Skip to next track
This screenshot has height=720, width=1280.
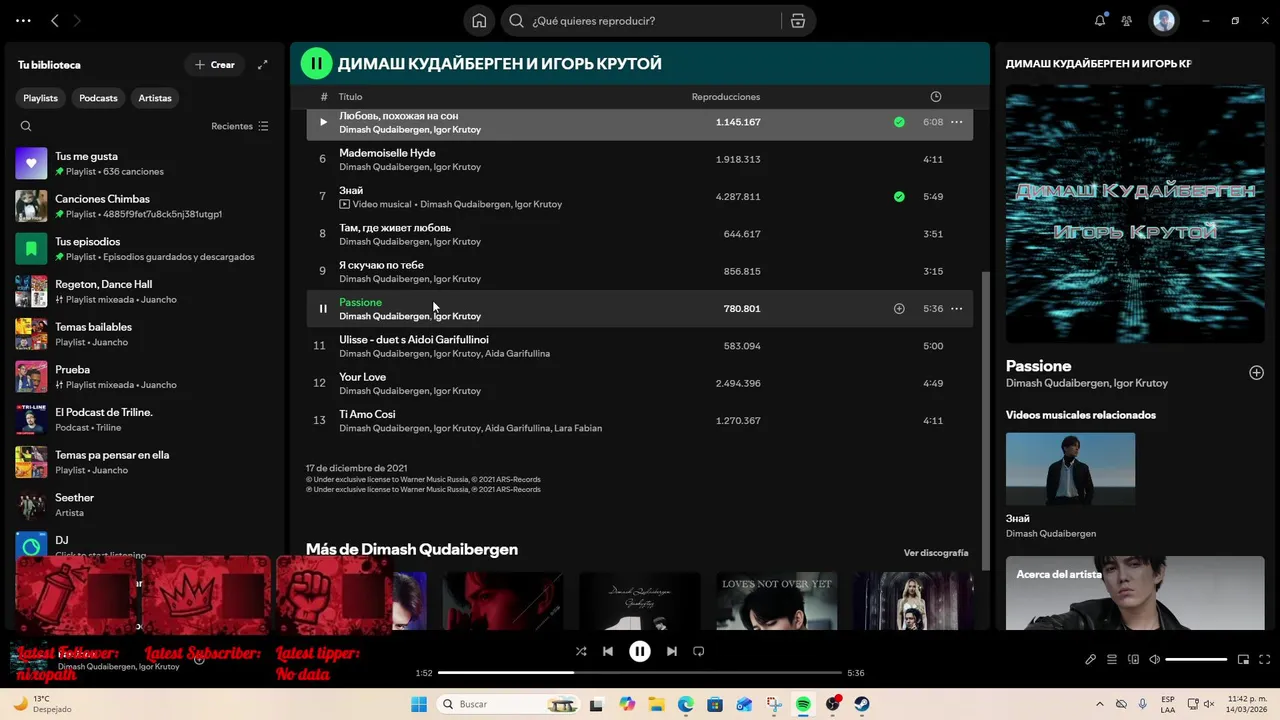pyautogui.click(x=672, y=651)
